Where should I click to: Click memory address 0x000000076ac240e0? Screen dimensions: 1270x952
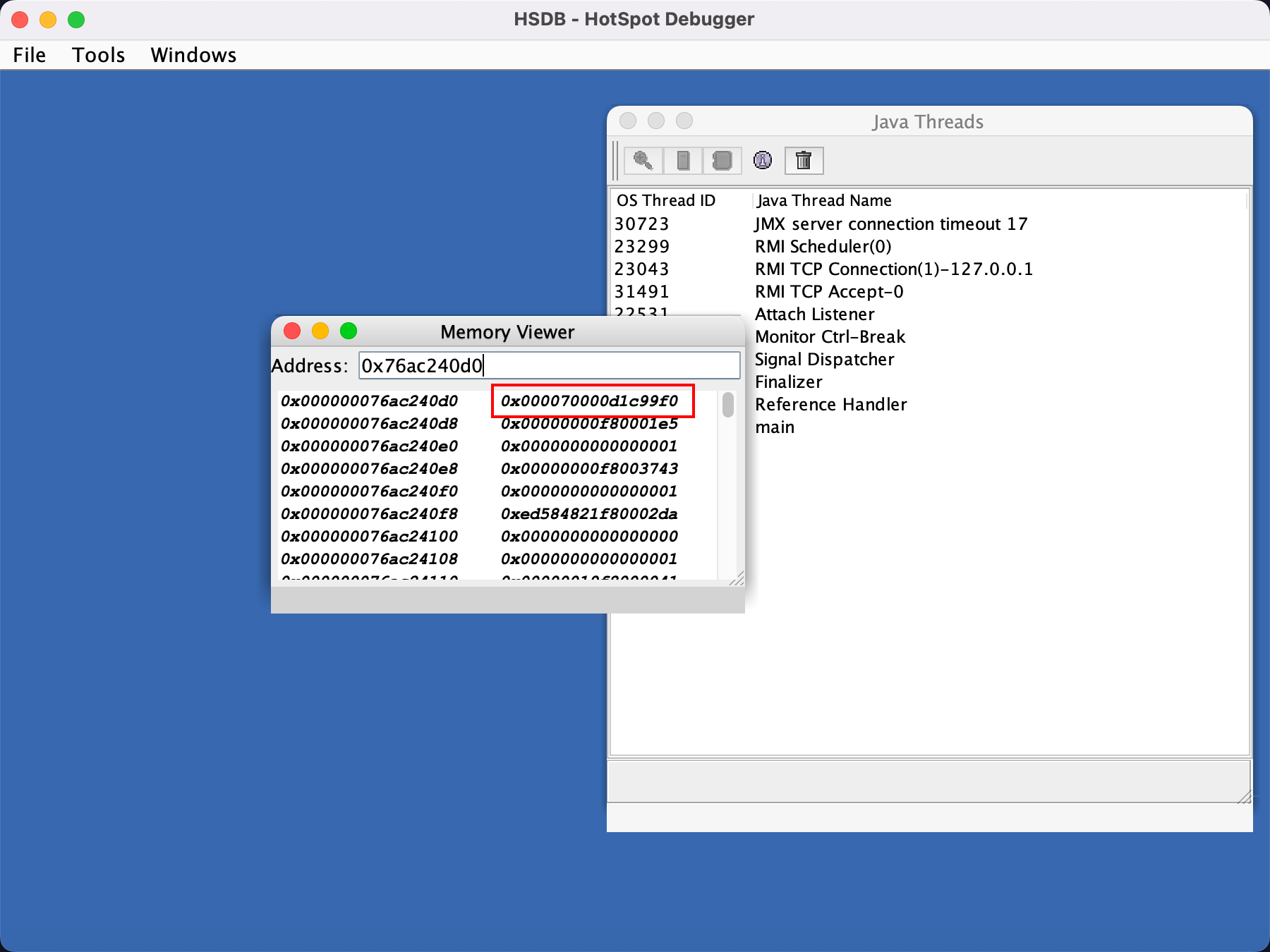pyautogui.click(x=370, y=446)
